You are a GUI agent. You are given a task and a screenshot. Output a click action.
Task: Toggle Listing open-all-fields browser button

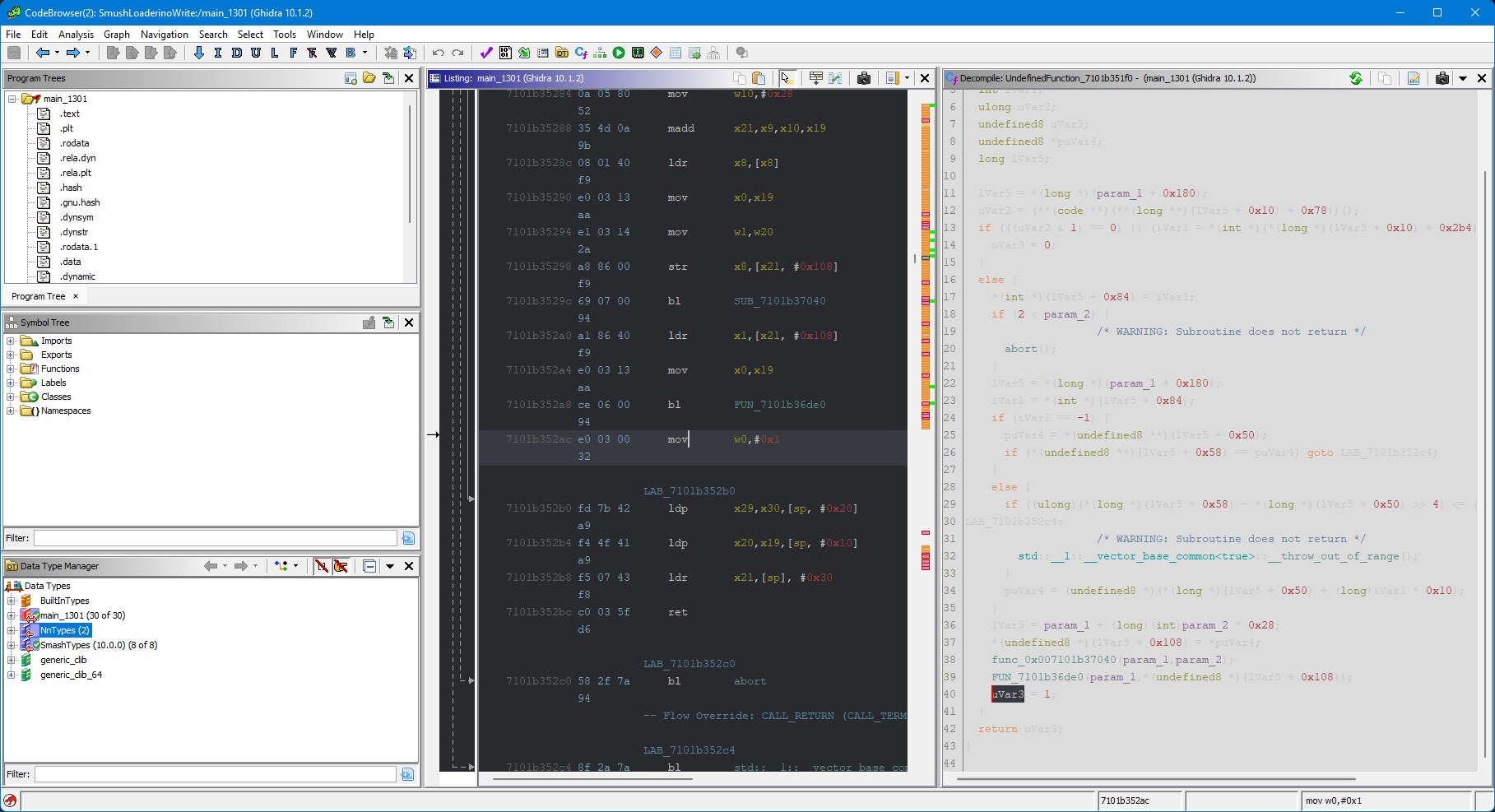pyautogui.click(x=816, y=78)
